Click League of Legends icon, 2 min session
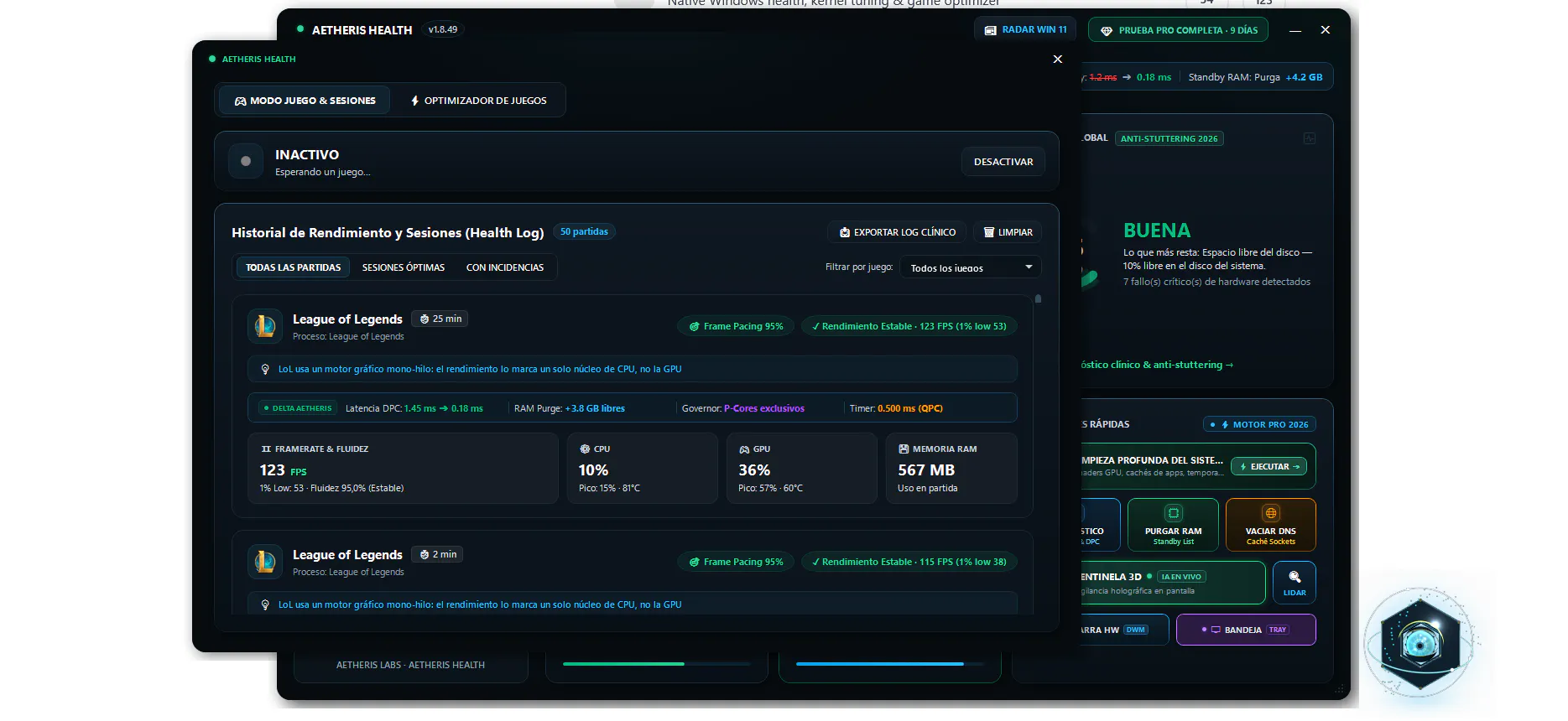1568x721 pixels. (265, 562)
